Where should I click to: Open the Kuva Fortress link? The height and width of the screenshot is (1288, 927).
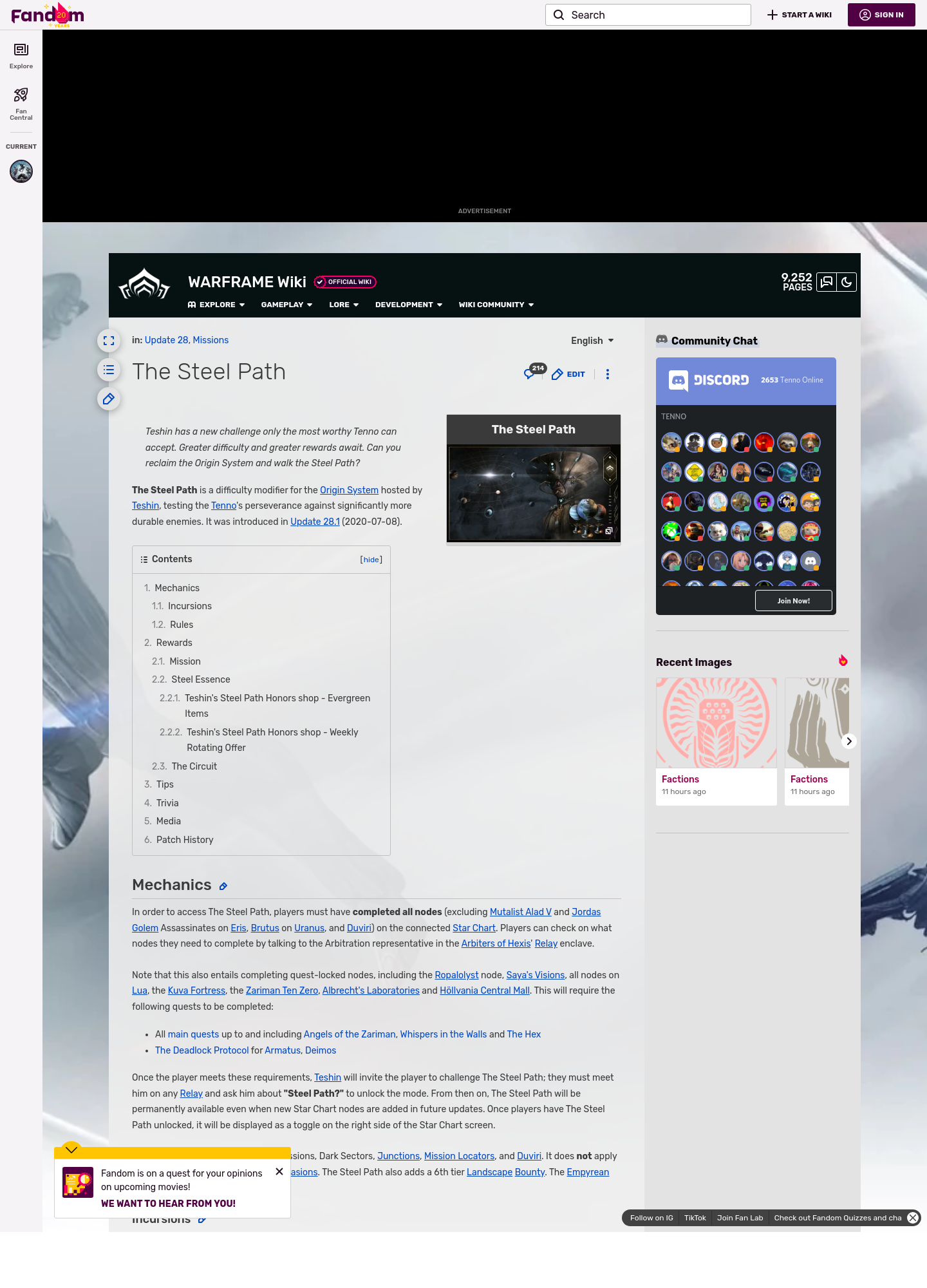pyautogui.click(x=196, y=990)
